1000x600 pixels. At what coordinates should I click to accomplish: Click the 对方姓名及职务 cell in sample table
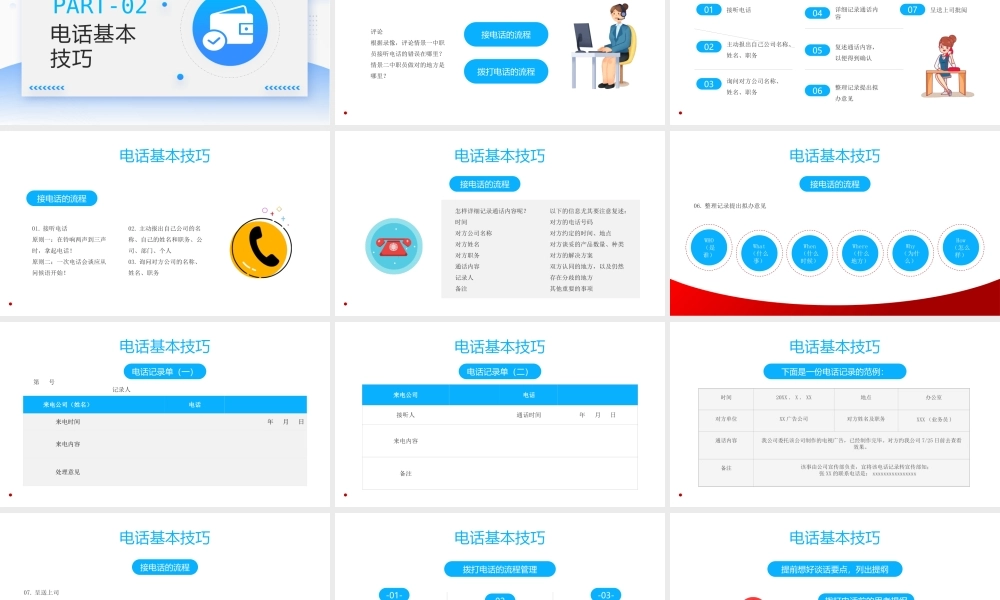(865, 419)
